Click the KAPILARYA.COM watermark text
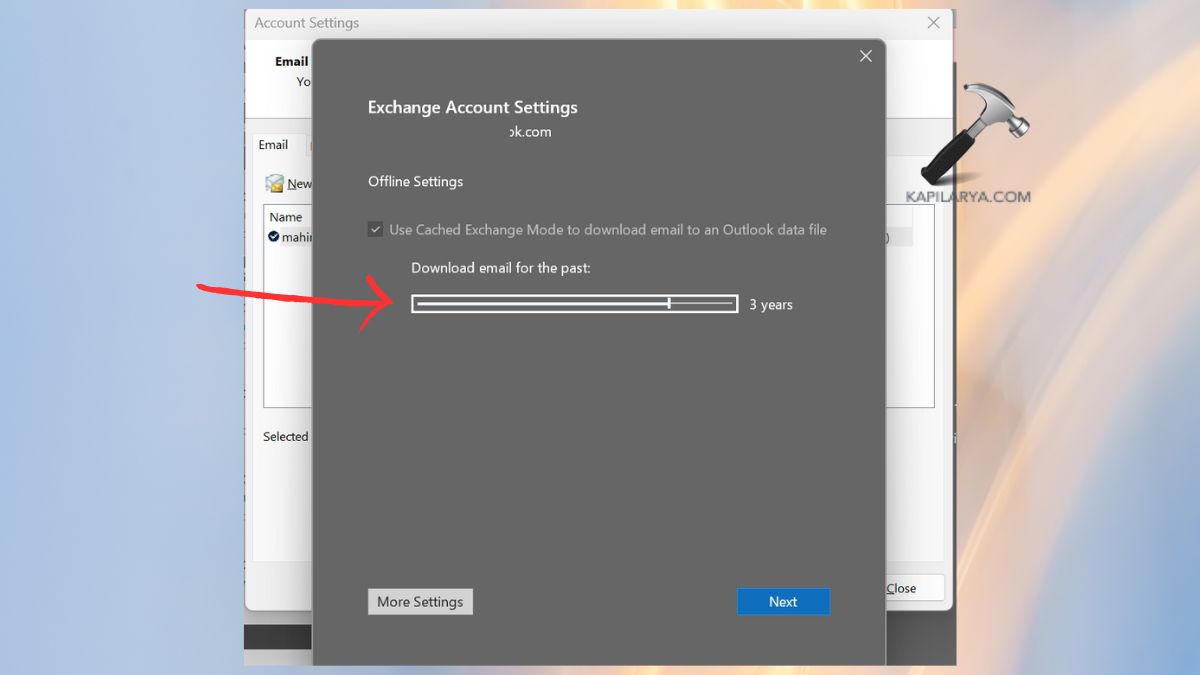1200x675 pixels. [967, 197]
